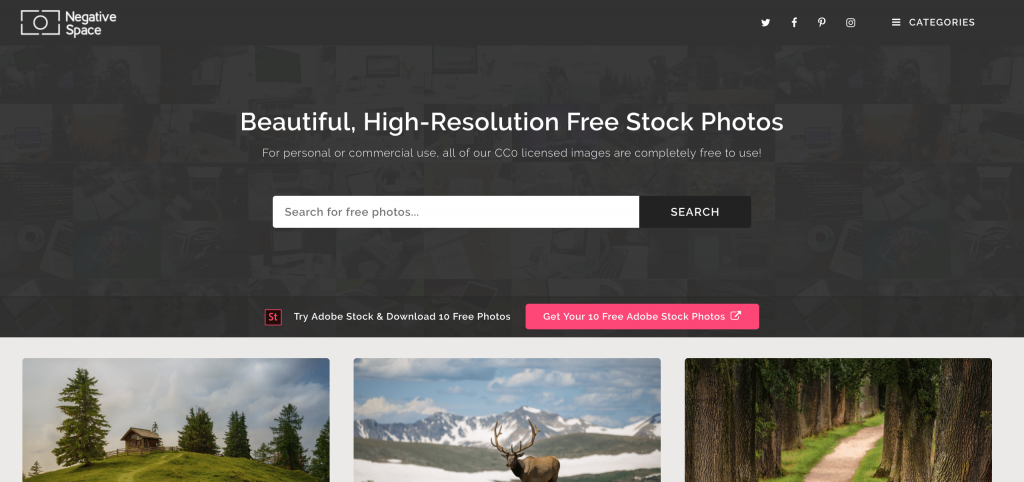Click the Negative Space camera logo
Viewport: 1024px width, 482px height.
point(40,23)
